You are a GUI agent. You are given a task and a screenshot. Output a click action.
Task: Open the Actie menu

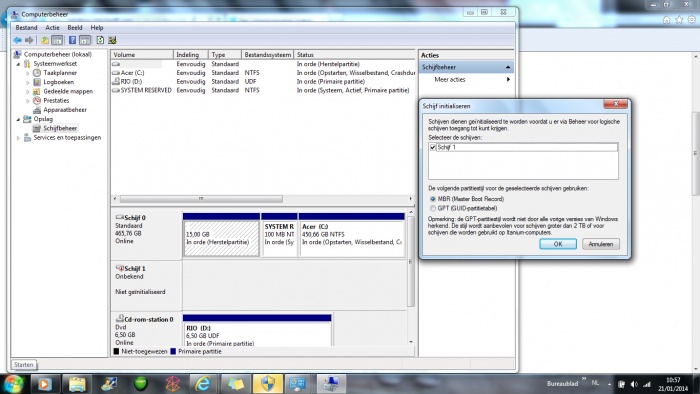pyautogui.click(x=52, y=28)
